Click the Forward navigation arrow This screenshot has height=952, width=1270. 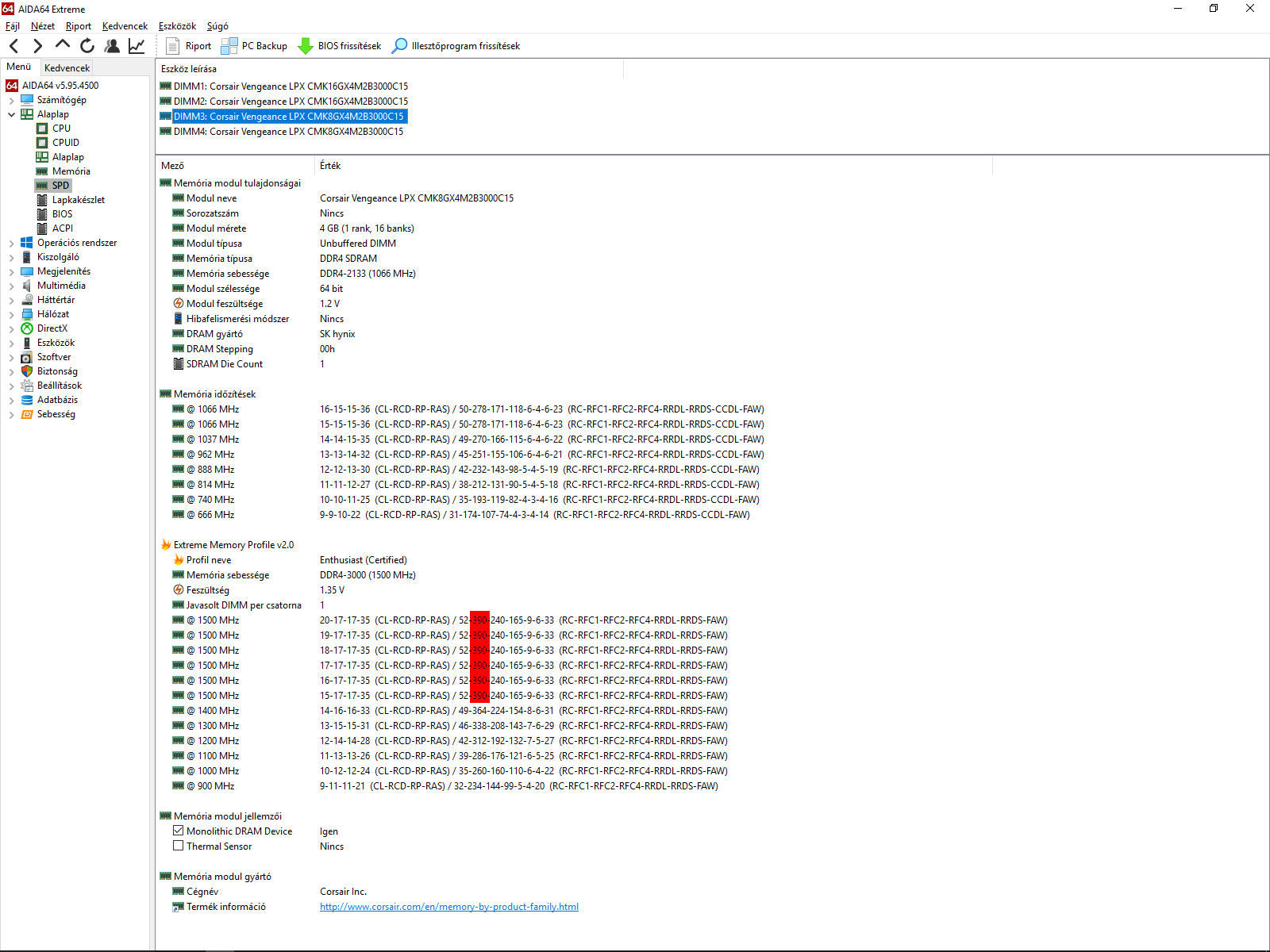[38, 46]
